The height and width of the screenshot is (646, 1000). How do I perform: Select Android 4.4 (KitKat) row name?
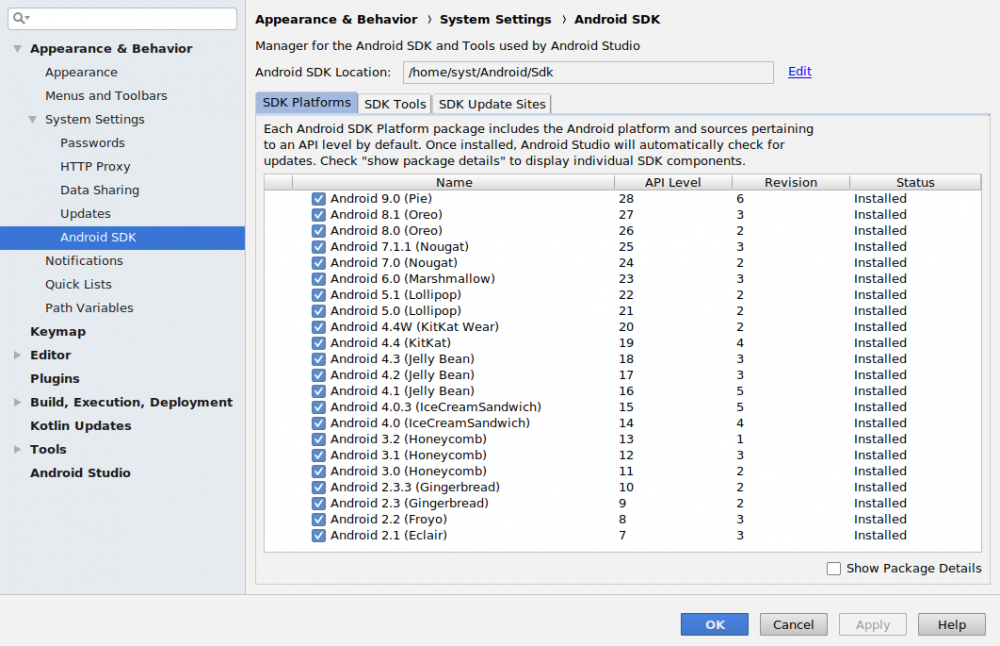tap(390, 343)
